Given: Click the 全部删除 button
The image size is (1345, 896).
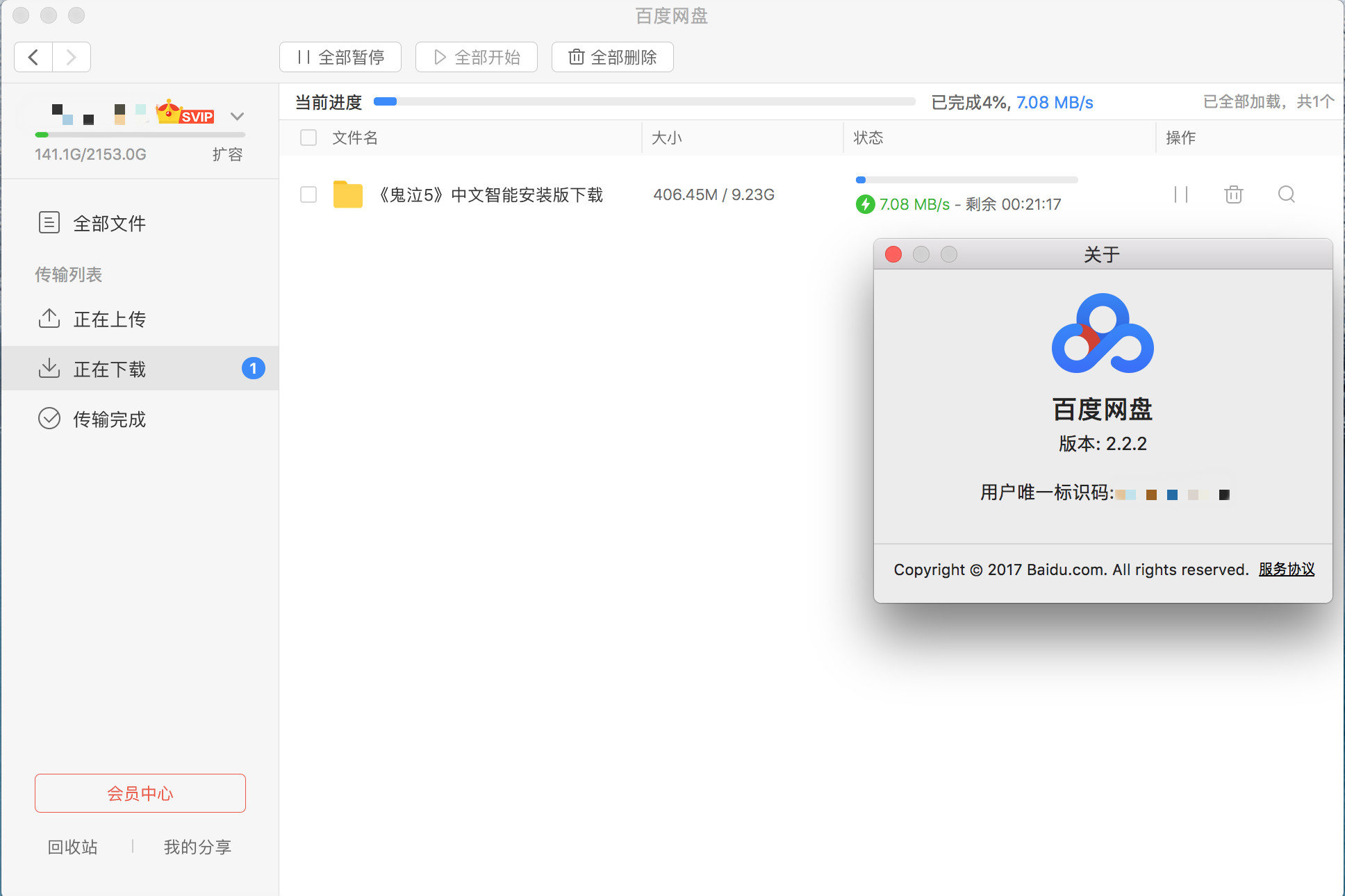Looking at the screenshot, I should pos(612,57).
